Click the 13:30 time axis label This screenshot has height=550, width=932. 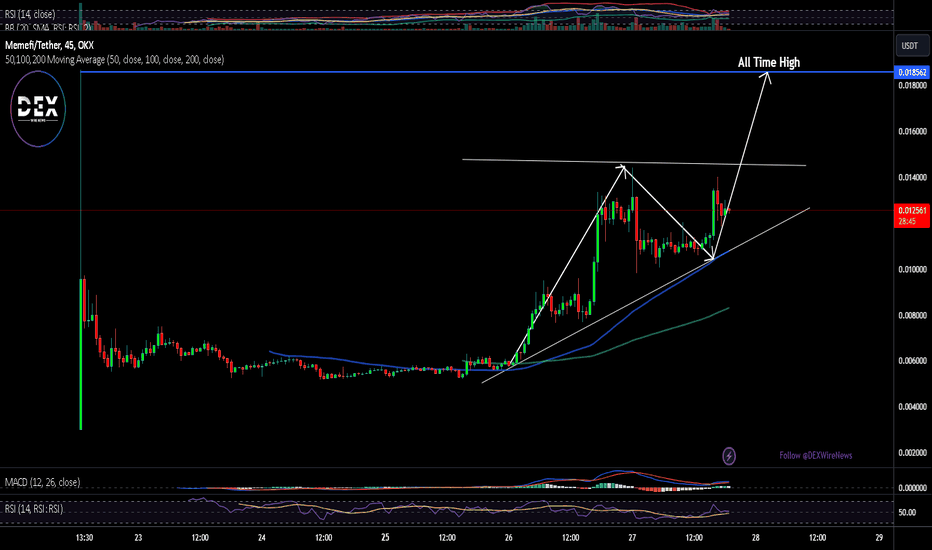click(x=84, y=538)
